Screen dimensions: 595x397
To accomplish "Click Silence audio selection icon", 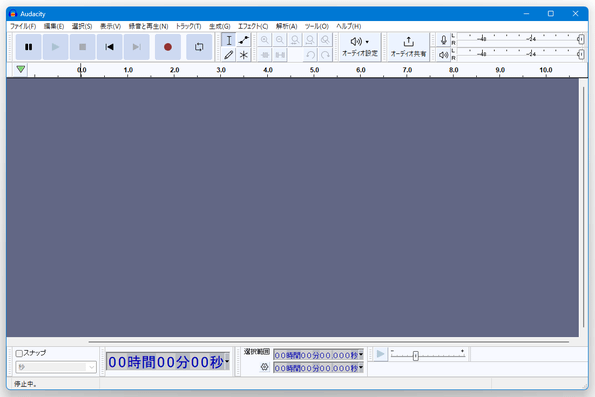I will pyautogui.click(x=280, y=55).
